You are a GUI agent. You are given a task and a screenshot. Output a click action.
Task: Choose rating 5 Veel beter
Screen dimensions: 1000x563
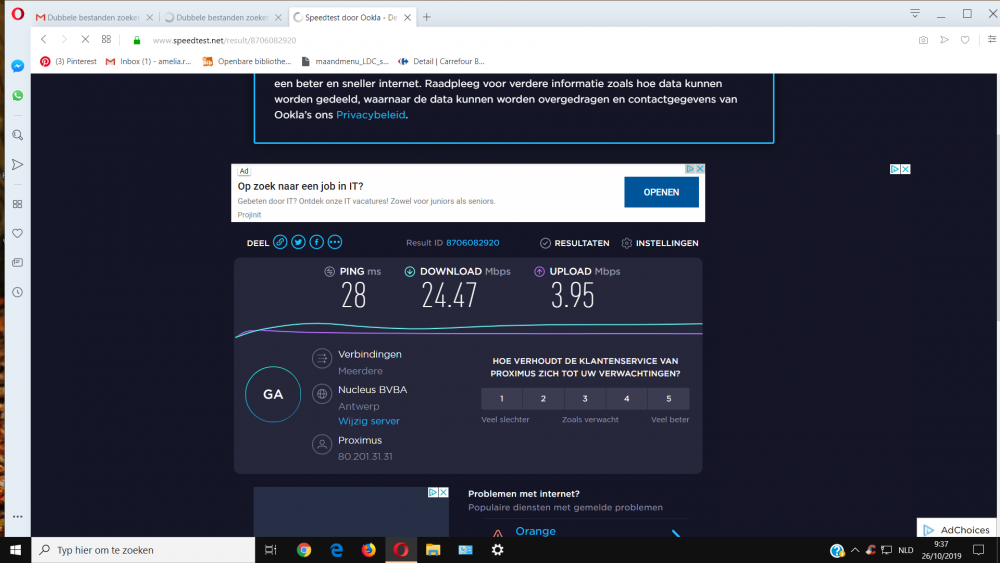pos(668,399)
